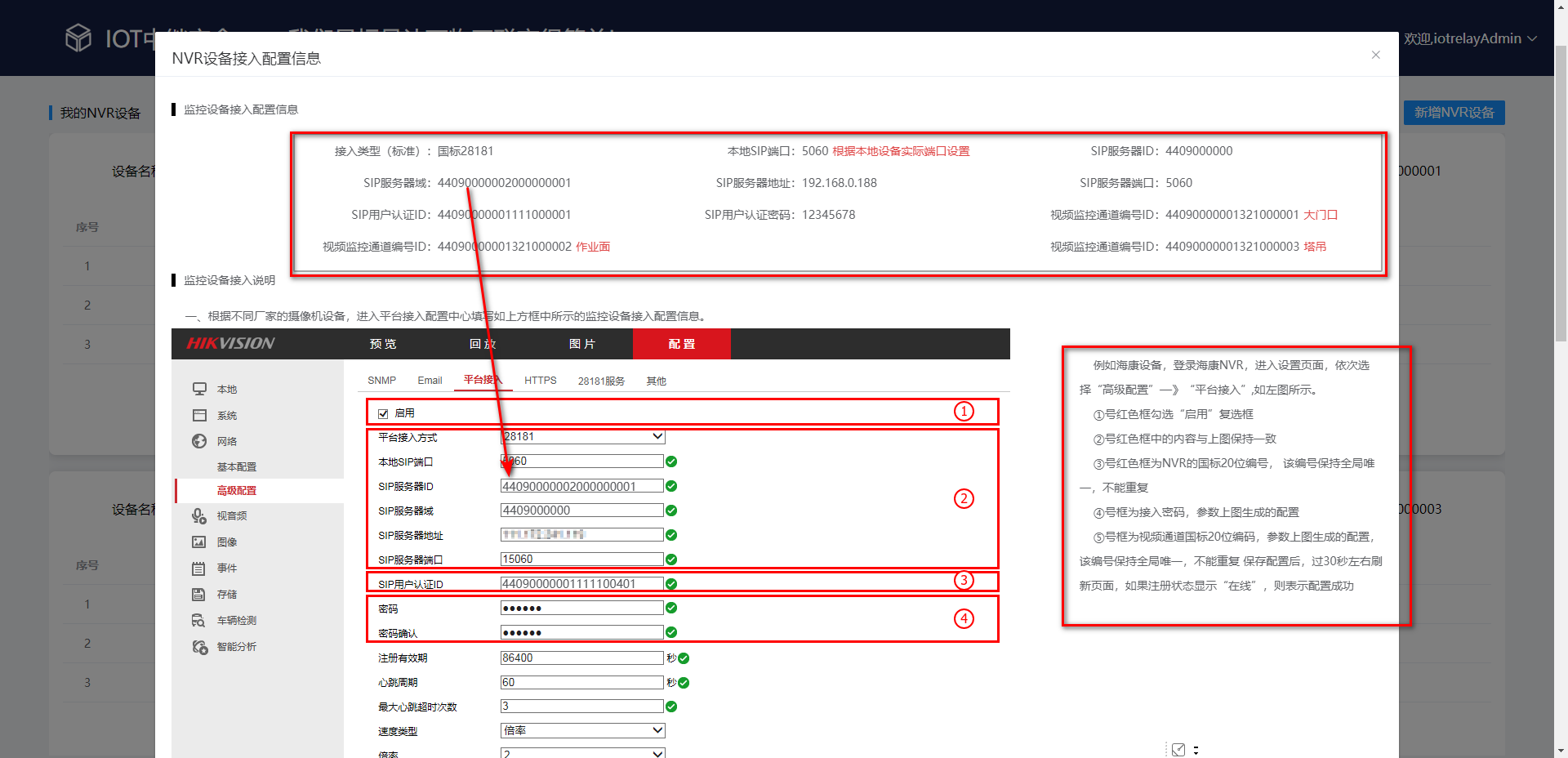The image size is (1568, 758).
Task: Uncheck the 启用 enable checkbox
Action: (x=383, y=413)
